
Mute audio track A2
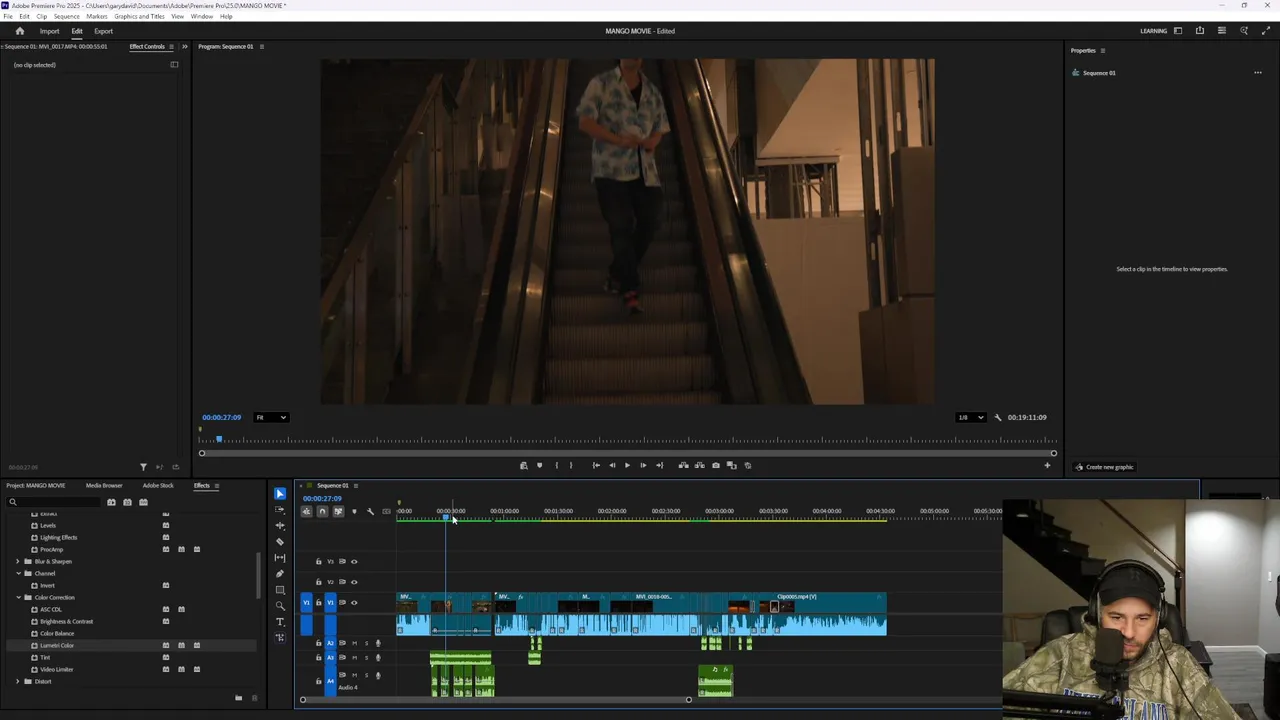tap(354, 643)
